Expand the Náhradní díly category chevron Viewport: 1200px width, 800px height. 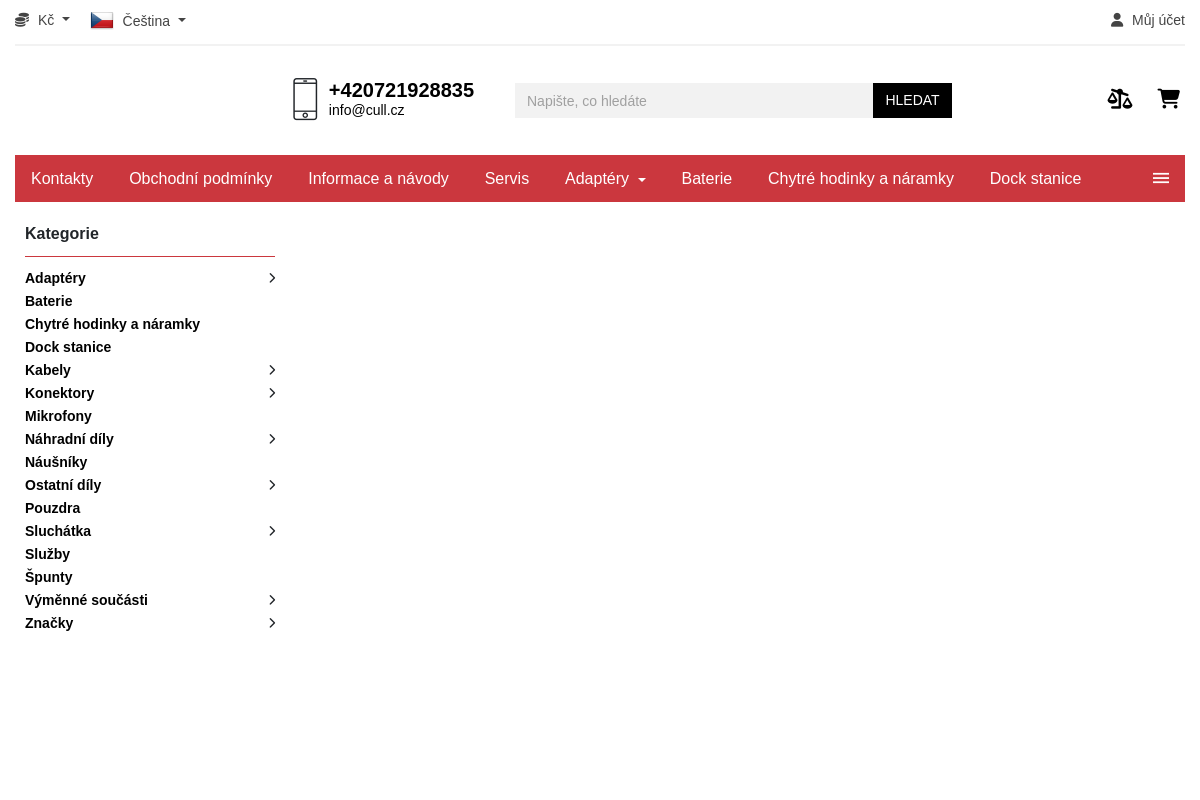[272, 439]
